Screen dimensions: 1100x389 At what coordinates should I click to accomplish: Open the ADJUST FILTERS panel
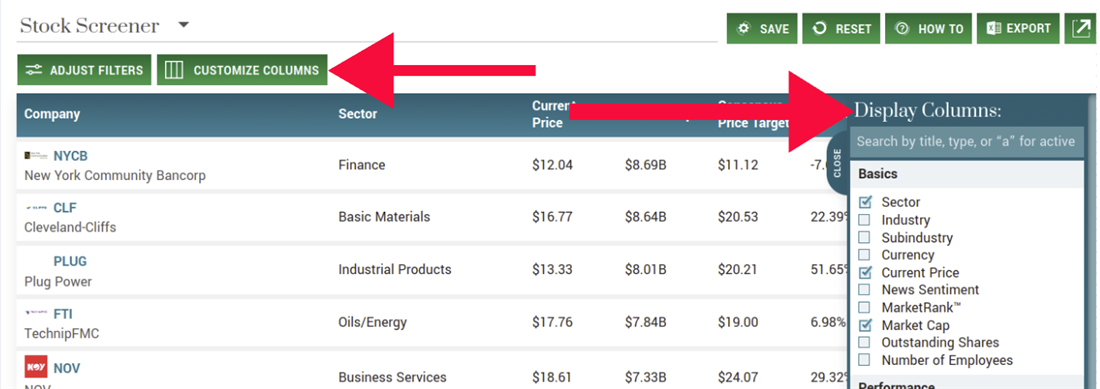84,70
